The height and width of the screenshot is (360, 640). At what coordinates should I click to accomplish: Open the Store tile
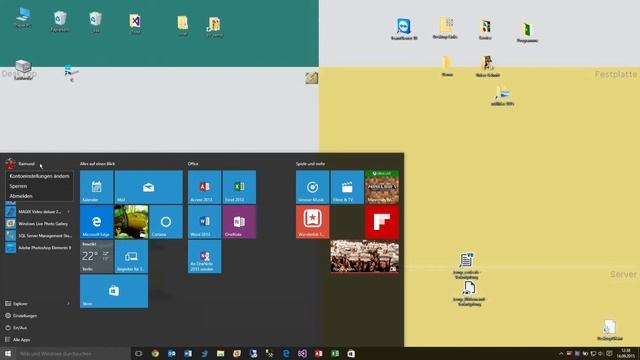coord(114,291)
